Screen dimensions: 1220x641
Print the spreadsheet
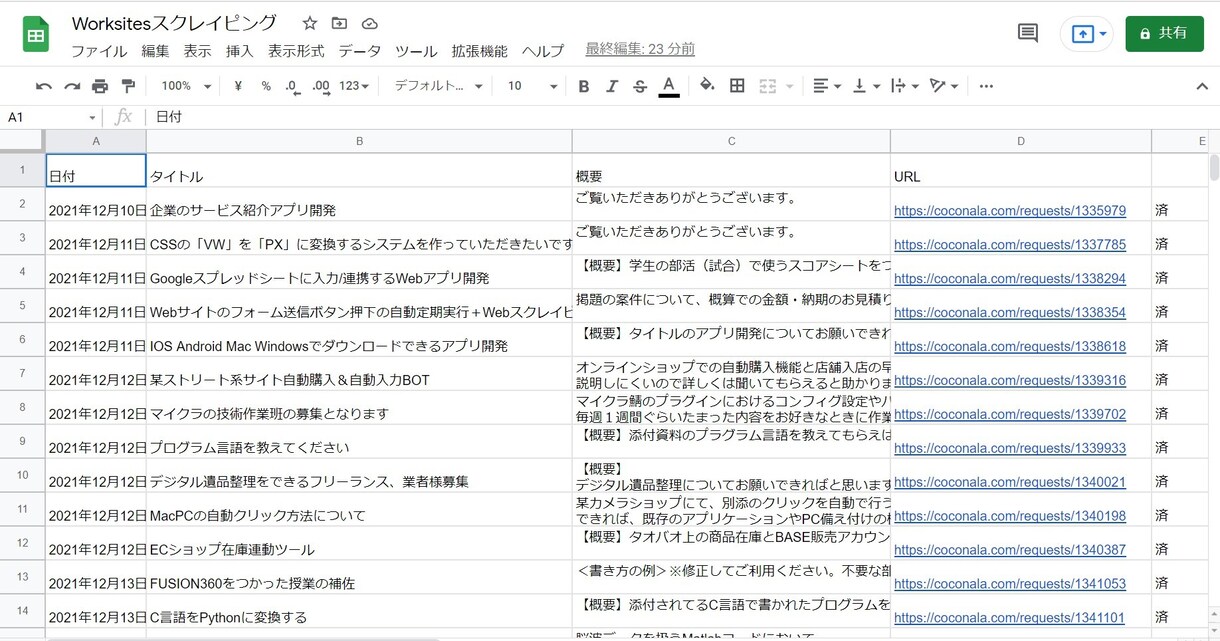coord(100,86)
